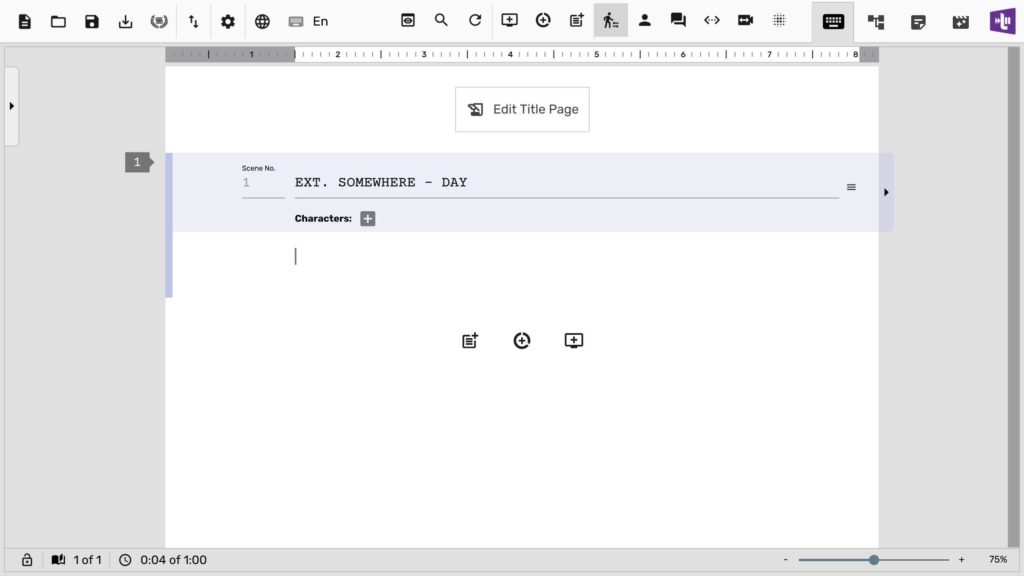The height and width of the screenshot is (576, 1024).
Task: Open the settings gear
Action: click(x=228, y=21)
